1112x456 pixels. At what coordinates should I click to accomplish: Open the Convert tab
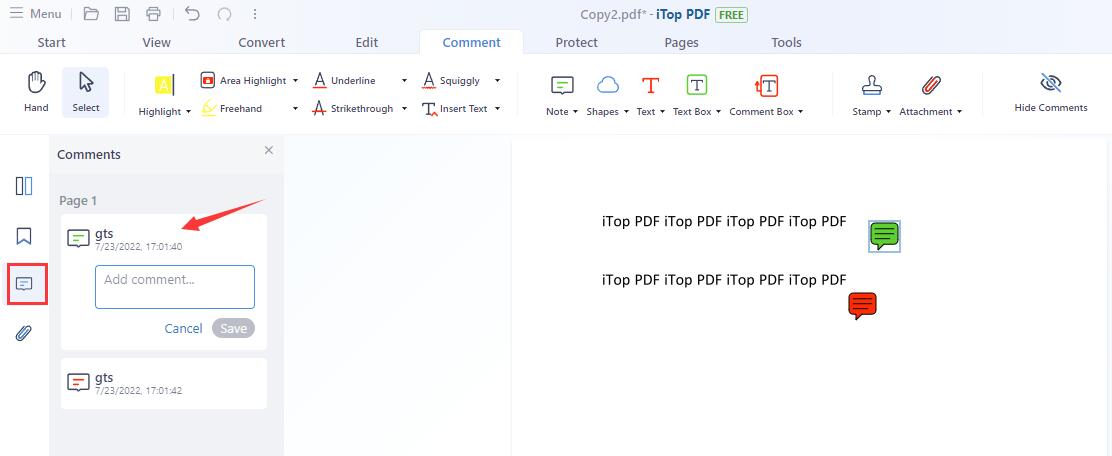tap(261, 42)
